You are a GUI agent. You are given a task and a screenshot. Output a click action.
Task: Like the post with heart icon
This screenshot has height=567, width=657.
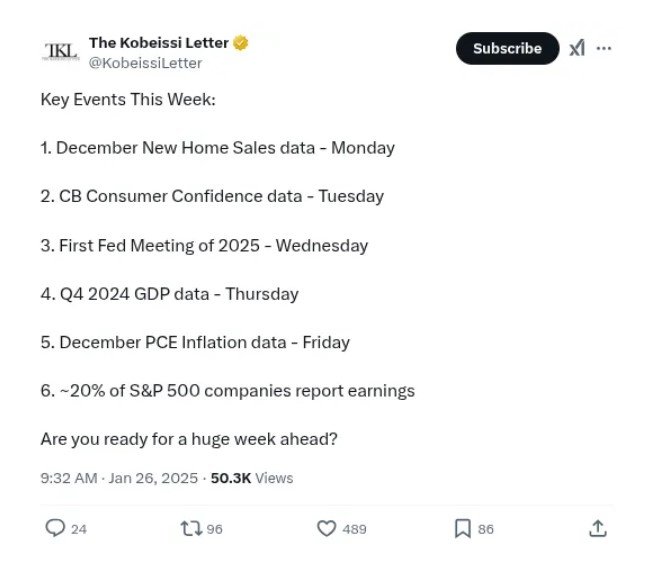(326, 528)
